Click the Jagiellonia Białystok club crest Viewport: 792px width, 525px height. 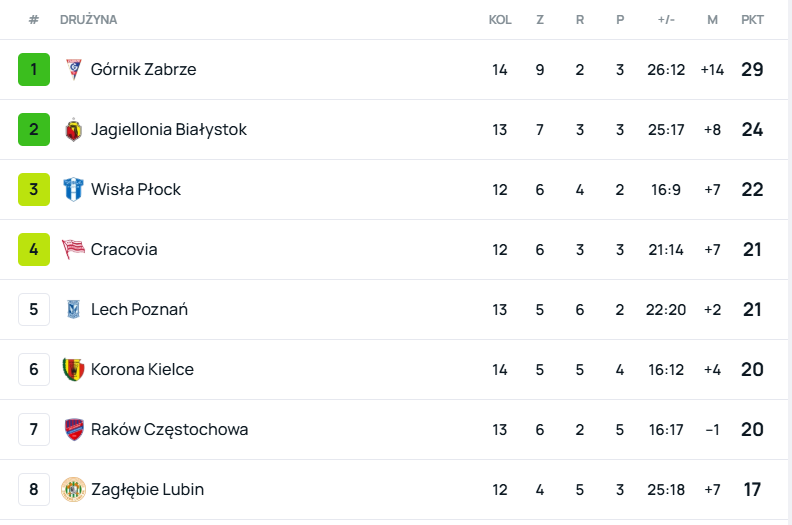click(x=73, y=130)
